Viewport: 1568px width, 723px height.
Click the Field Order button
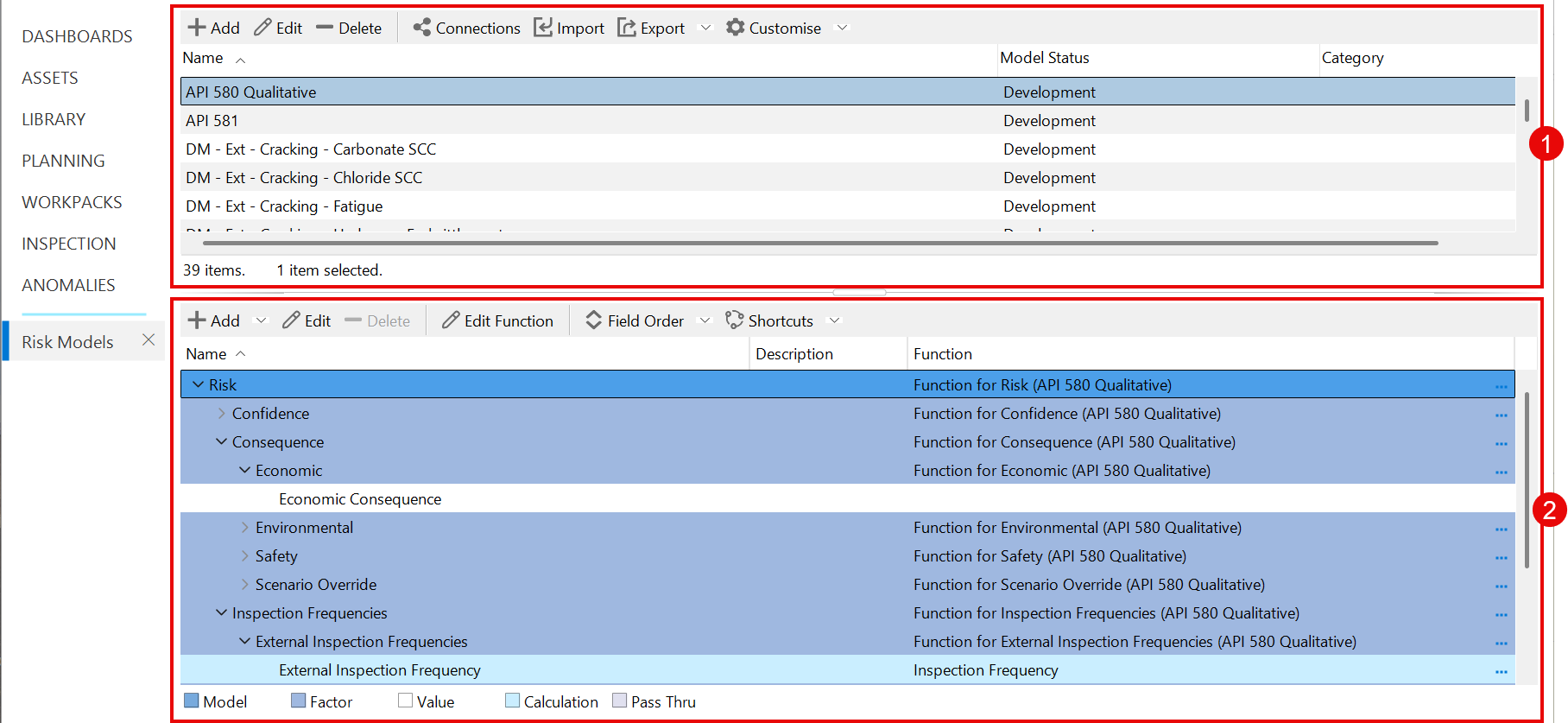click(635, 320)
